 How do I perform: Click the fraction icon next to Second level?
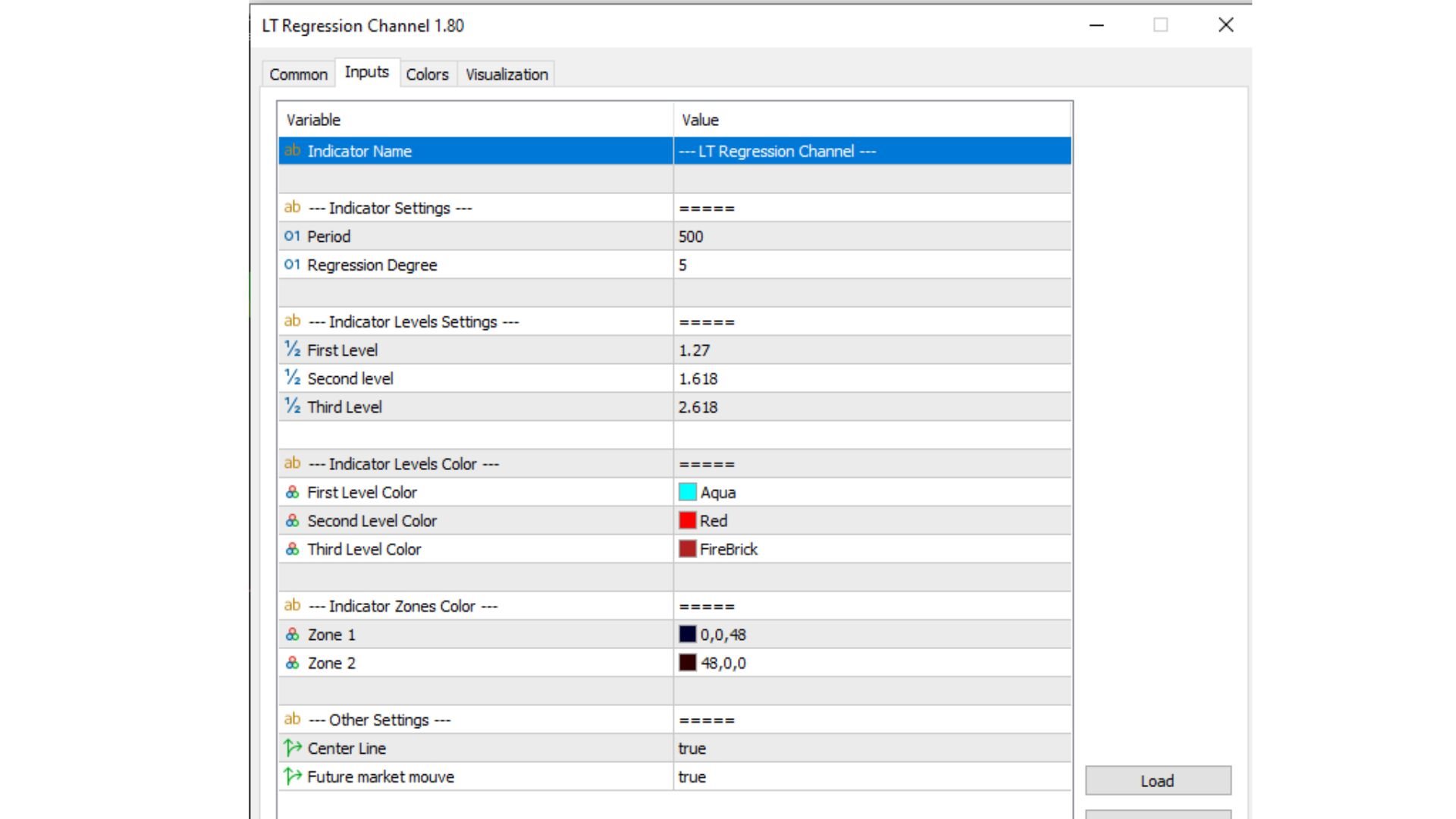pos(292,378)
